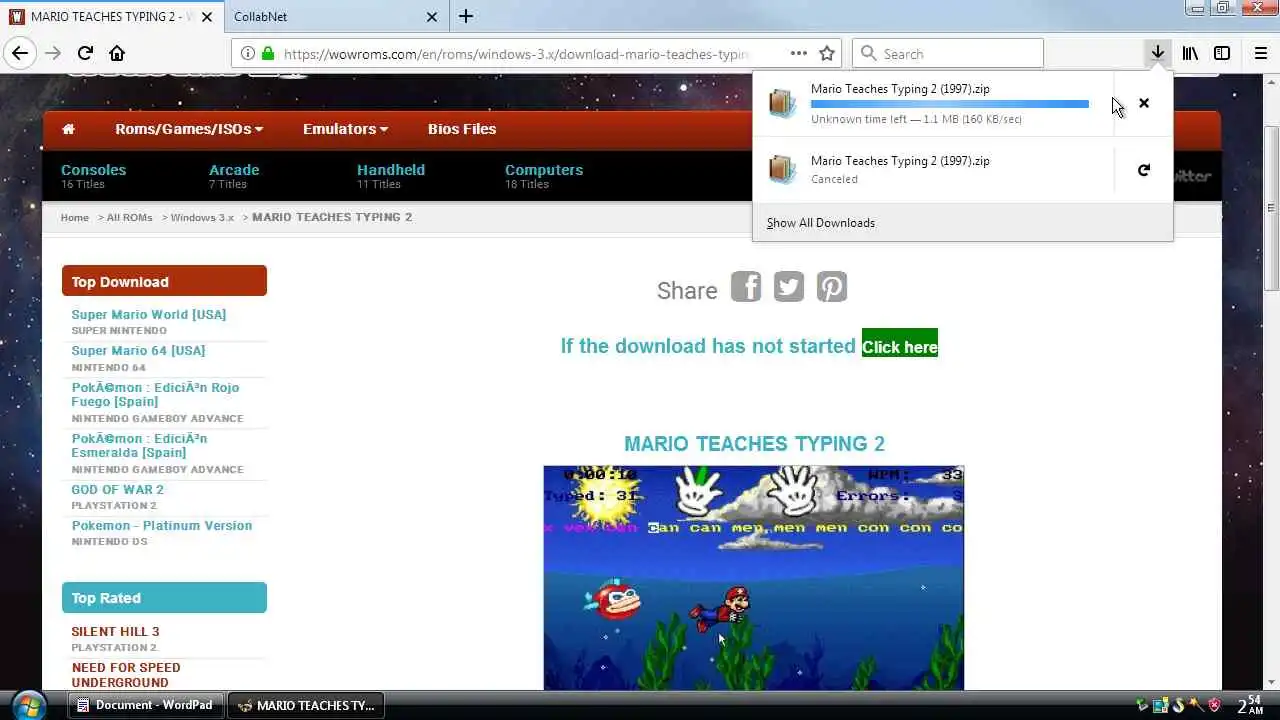Screen dimensions: 1280x720
Task: Close the MARIO TEACHES TYPING 2 tab
Action: coord(206,17)
